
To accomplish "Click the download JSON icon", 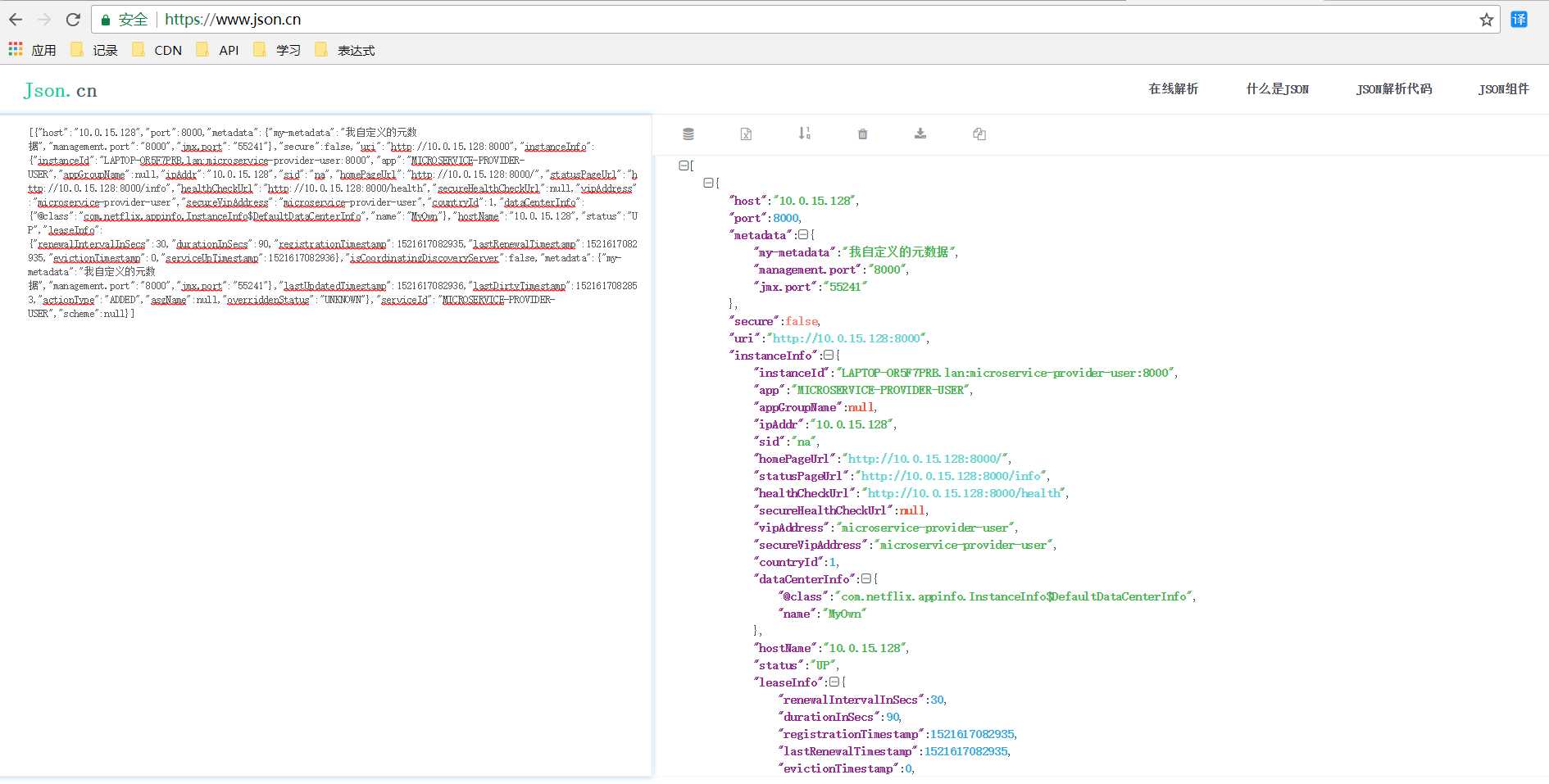I will coord(920,134).
